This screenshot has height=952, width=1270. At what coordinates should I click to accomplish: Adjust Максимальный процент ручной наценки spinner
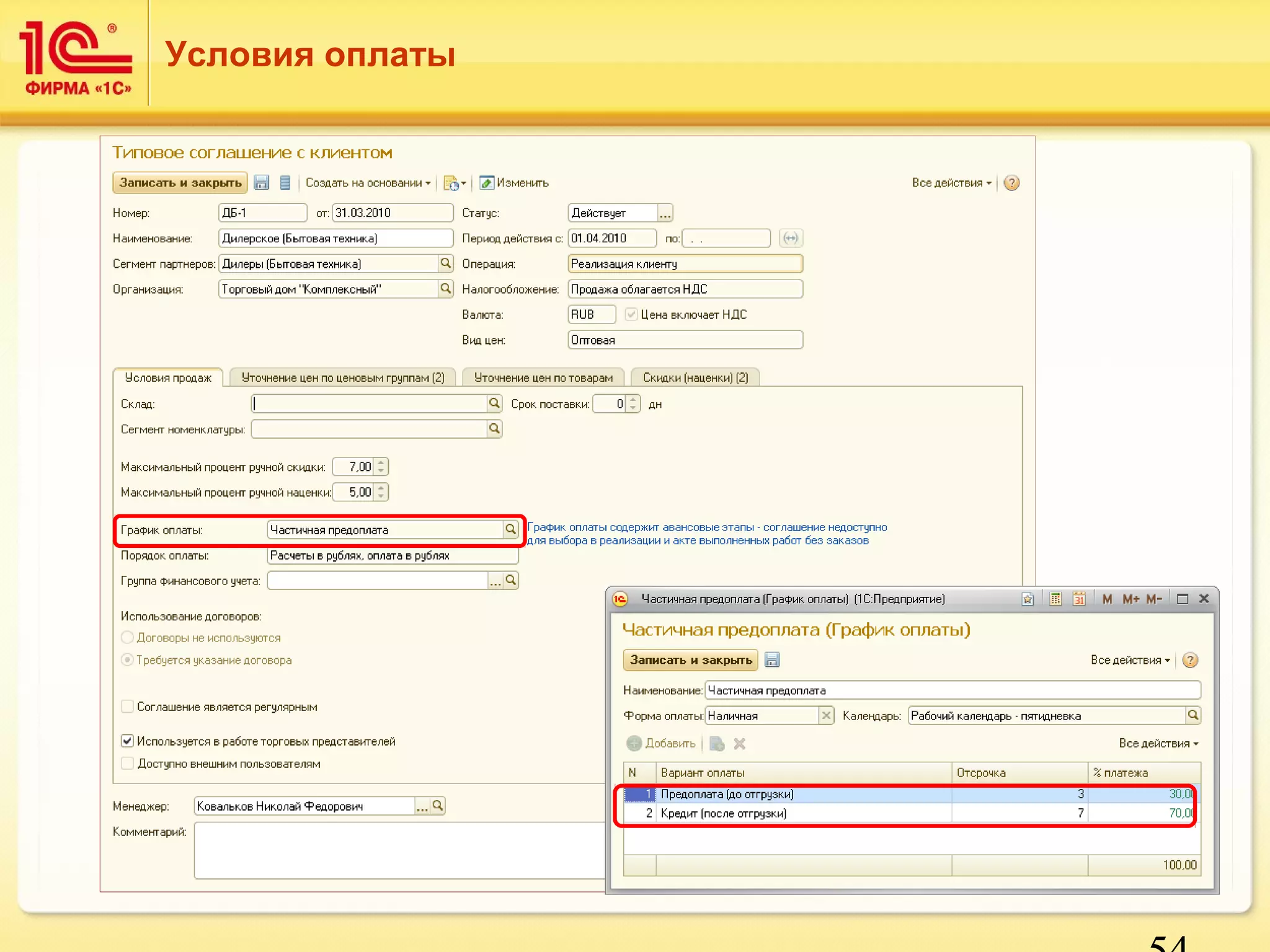(381, 491)
